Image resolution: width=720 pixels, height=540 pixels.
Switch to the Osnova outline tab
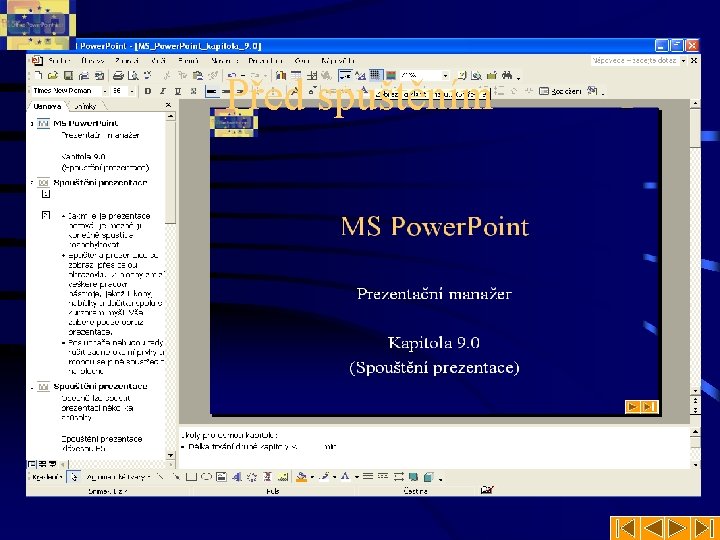(47, 106)
